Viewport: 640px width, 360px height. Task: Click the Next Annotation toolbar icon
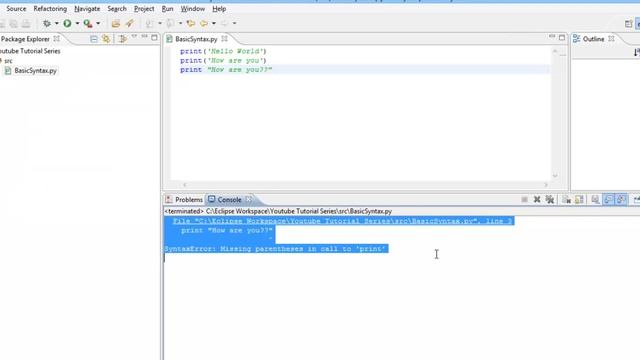[x=150, y=23]
